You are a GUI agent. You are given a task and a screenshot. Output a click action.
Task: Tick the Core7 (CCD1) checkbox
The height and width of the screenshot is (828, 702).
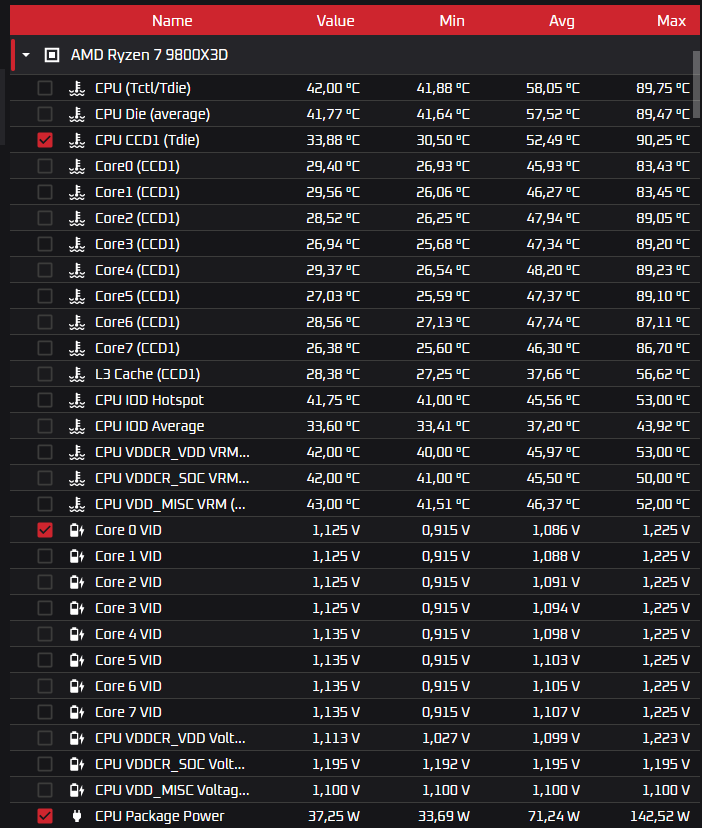(x=45, y=348)
